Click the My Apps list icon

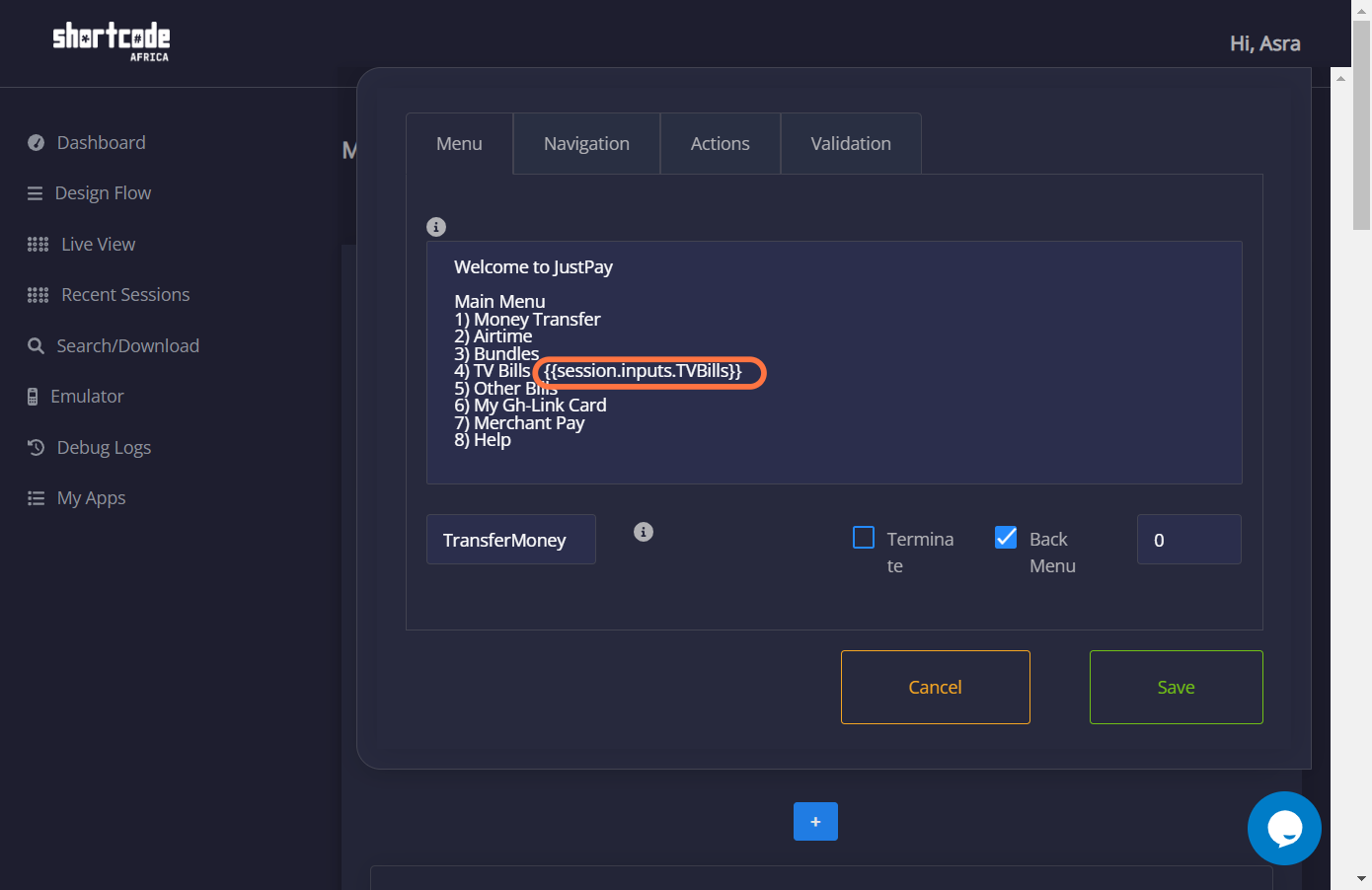pyautogui.click(x=37, y=498)
